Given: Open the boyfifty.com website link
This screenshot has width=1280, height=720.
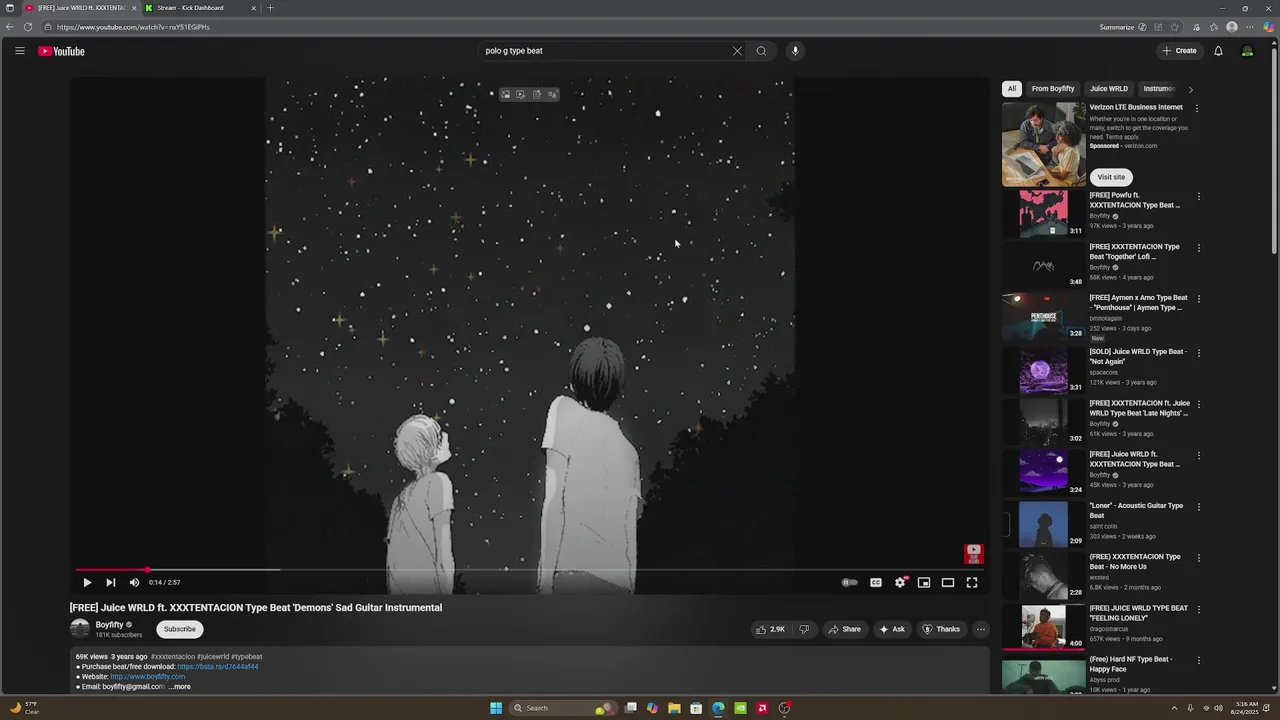Looking at the screenshot, I should 147,677.
